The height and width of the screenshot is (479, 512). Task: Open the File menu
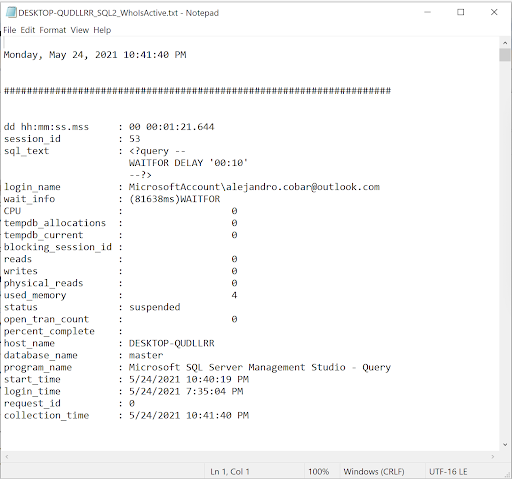point(10,30)
